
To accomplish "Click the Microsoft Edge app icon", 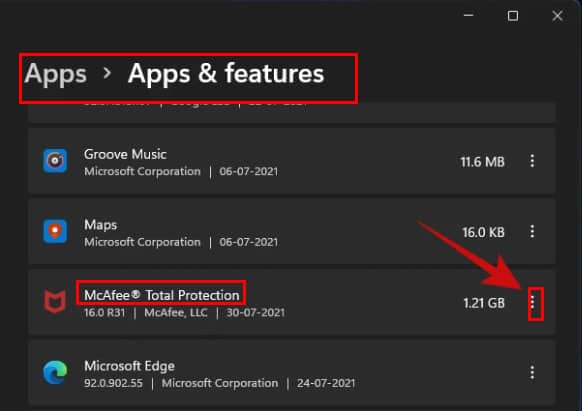I will (55, 372).
